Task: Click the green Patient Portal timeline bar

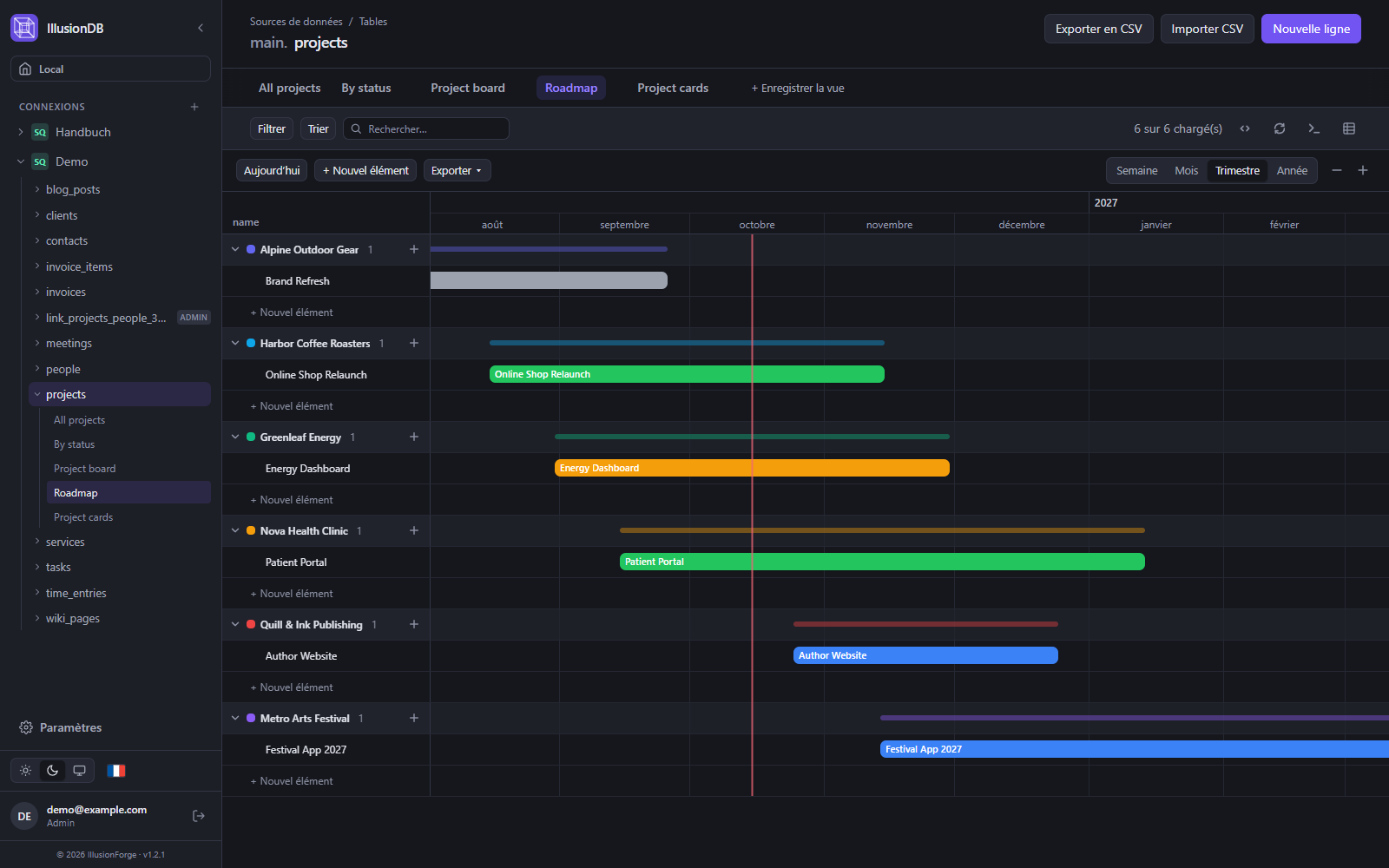Action: 882,562
